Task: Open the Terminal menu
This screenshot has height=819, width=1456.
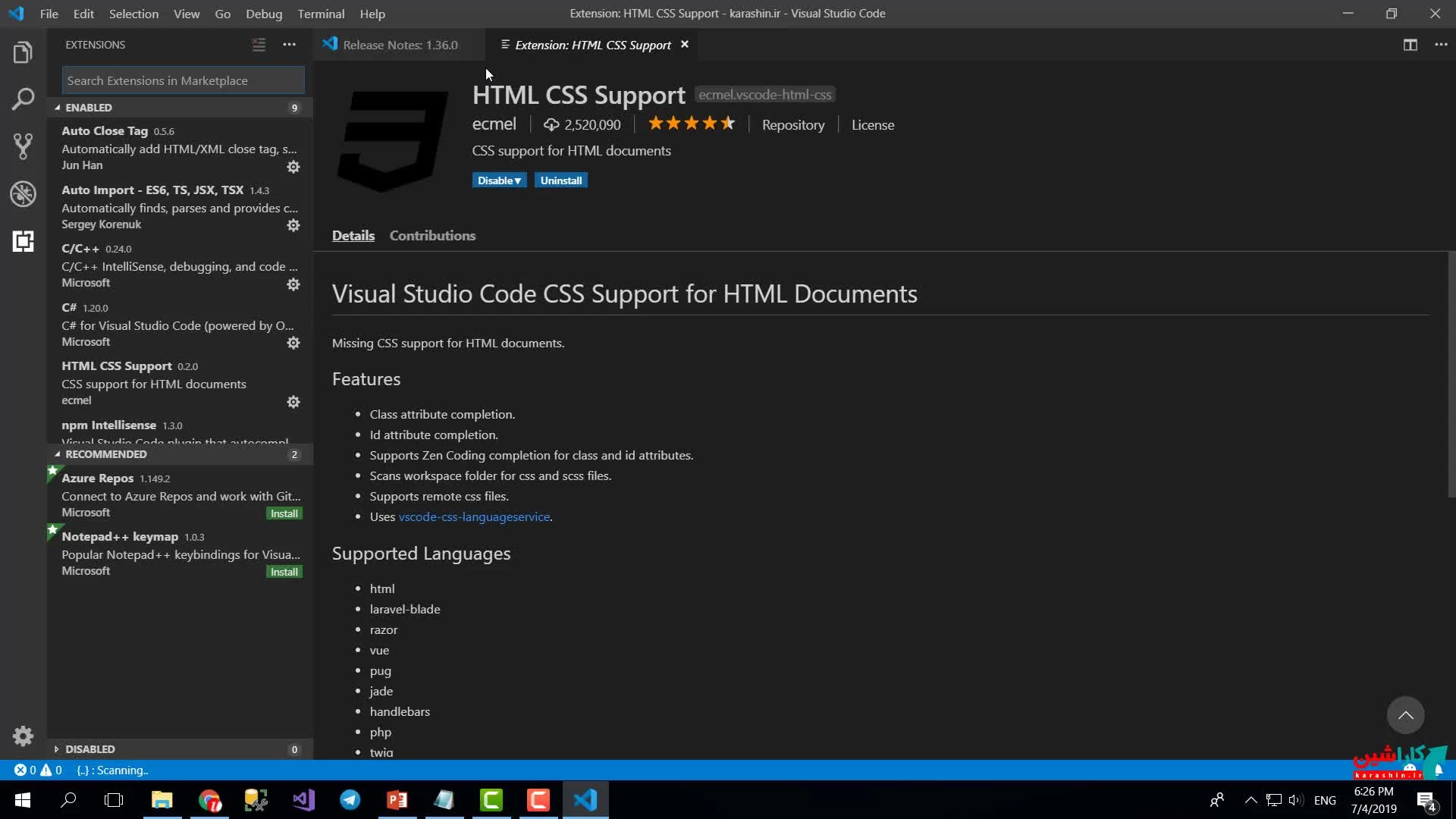Action: 321,14
